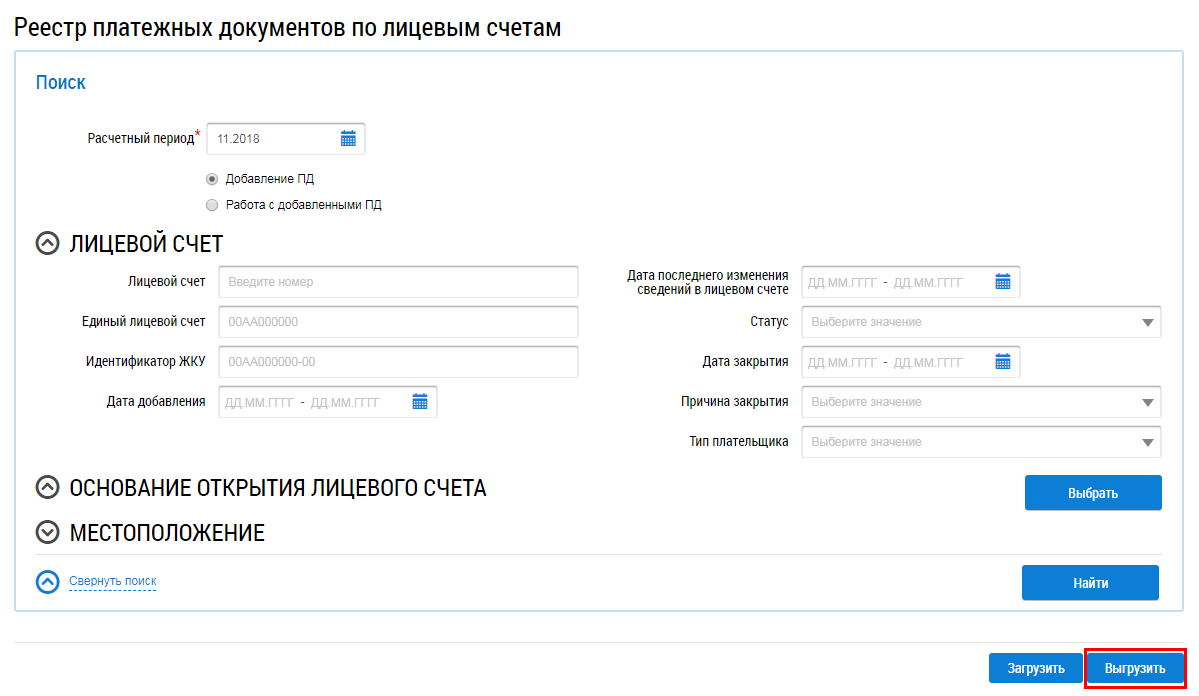Click the Выгрузить button
Image resolution: width=1199 pixels, height=696 pixels.
(x=1134, y=668)
